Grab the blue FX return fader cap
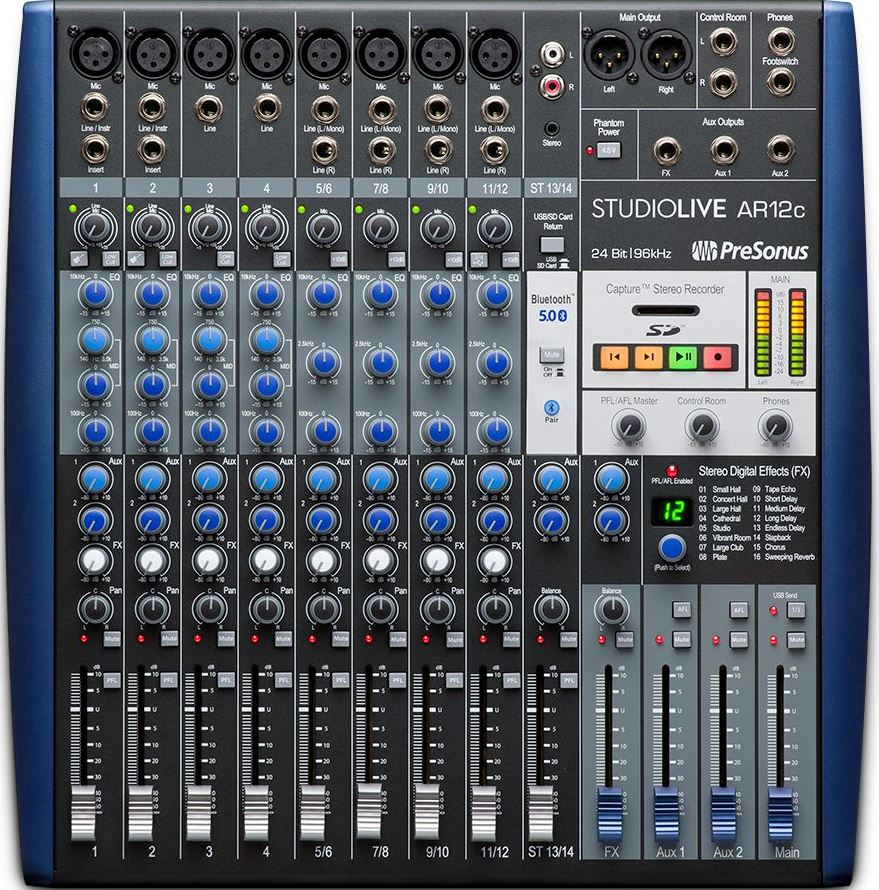 [x=610, y=814]
